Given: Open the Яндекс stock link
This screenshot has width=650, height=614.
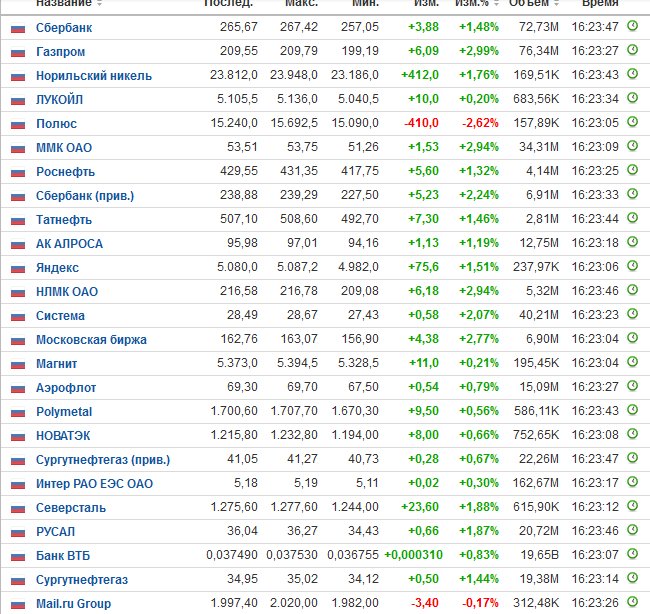Looking at the screenshot, I should tap(57, 268).
